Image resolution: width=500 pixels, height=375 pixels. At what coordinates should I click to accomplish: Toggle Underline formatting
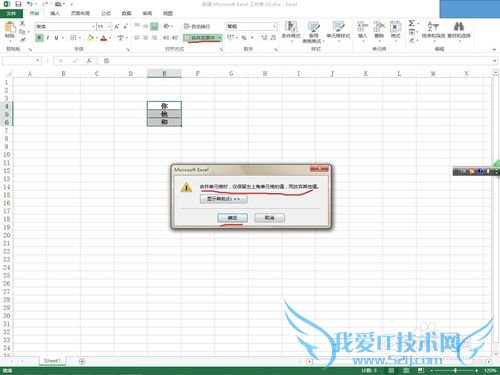[x=56, y=38]
